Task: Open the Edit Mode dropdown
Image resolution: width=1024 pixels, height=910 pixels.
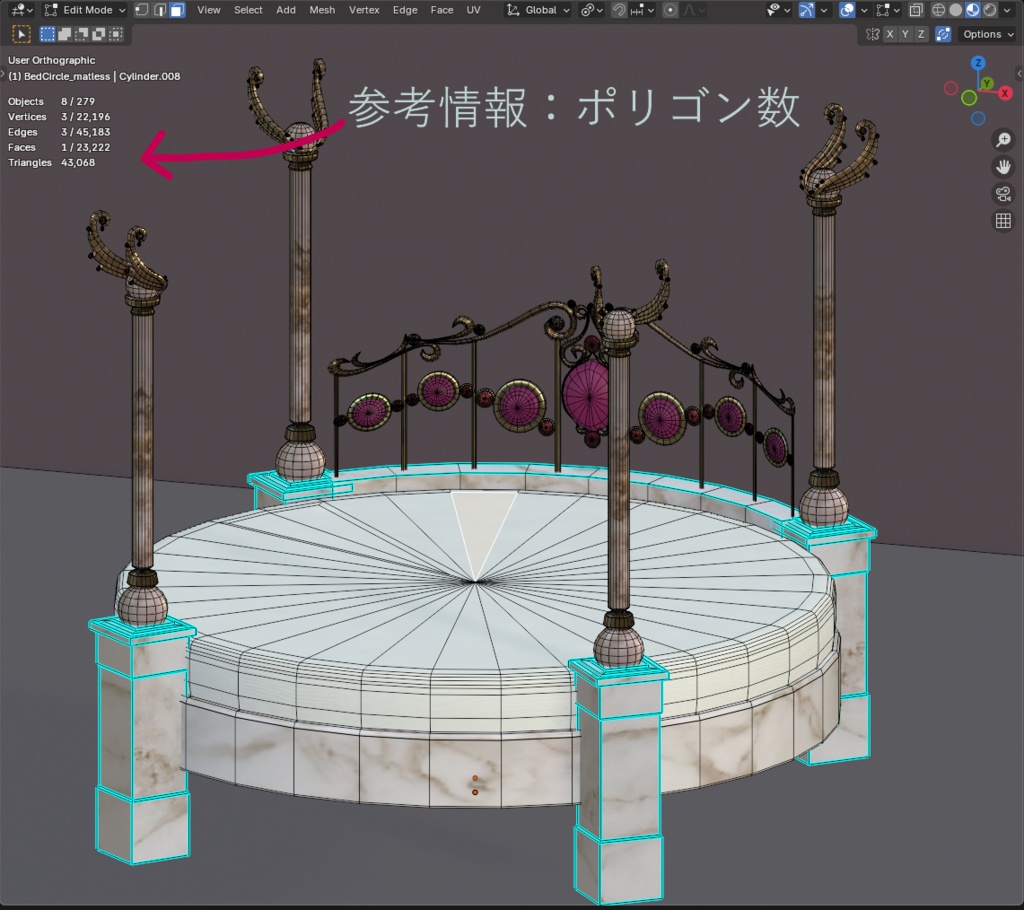Action: pos(85,10)
